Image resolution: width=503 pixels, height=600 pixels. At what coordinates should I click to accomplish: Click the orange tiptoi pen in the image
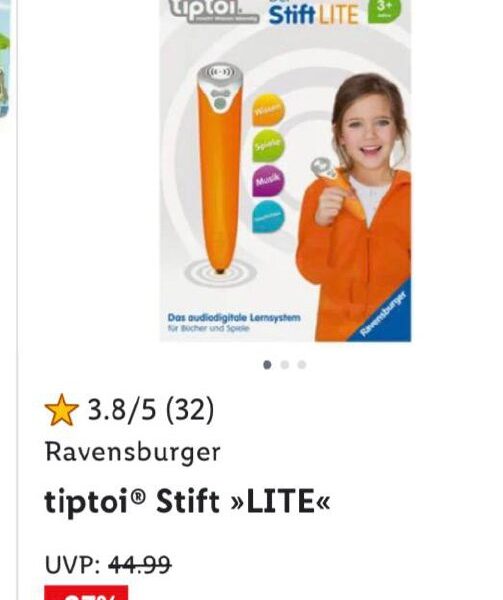click(220, 168)
